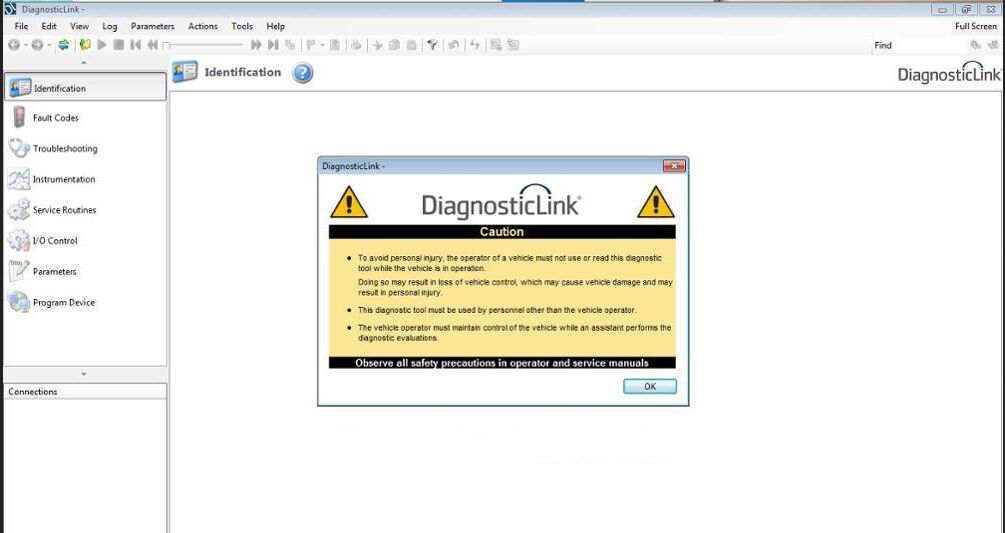Open the File menu
Viewport: 1005px width, 533px height.
[x=21, y=26]
